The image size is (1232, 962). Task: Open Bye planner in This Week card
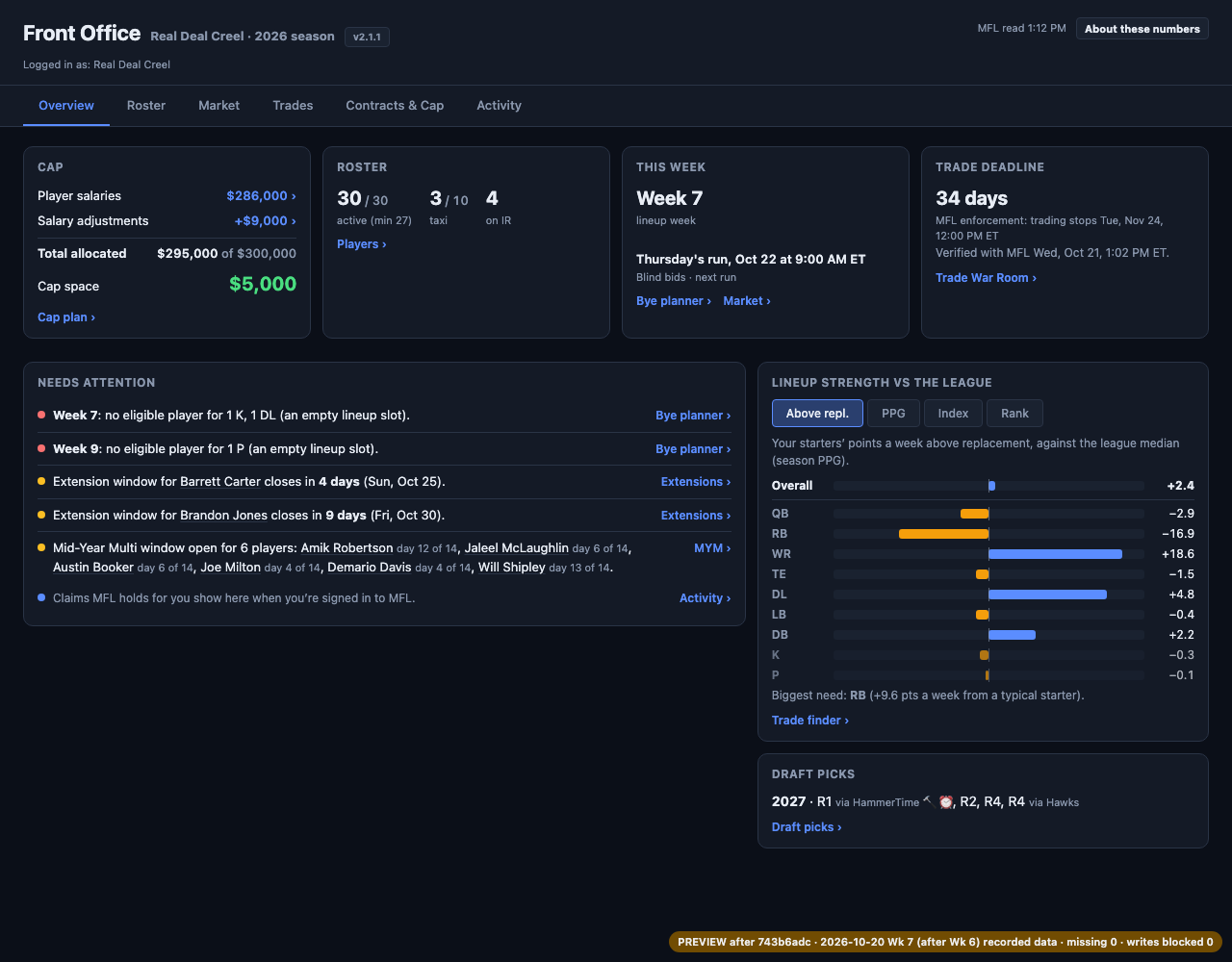(x=674, y=301)
